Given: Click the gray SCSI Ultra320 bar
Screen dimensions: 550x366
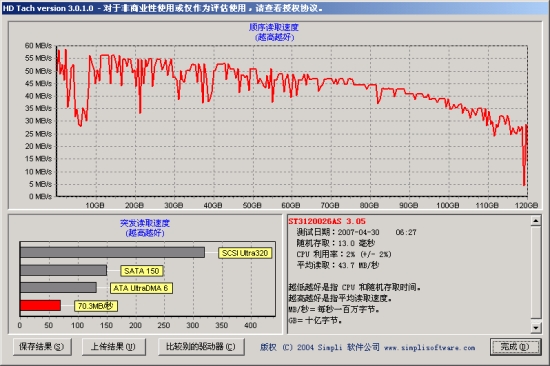Looking at the screenshot, I should coord(113,253).
